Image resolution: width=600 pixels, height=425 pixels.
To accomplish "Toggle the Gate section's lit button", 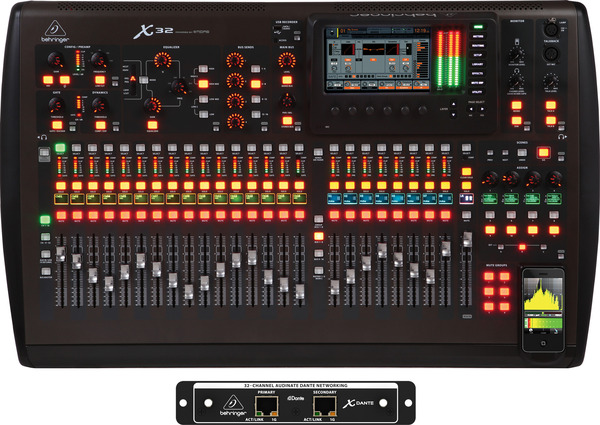I will [58, 124].
